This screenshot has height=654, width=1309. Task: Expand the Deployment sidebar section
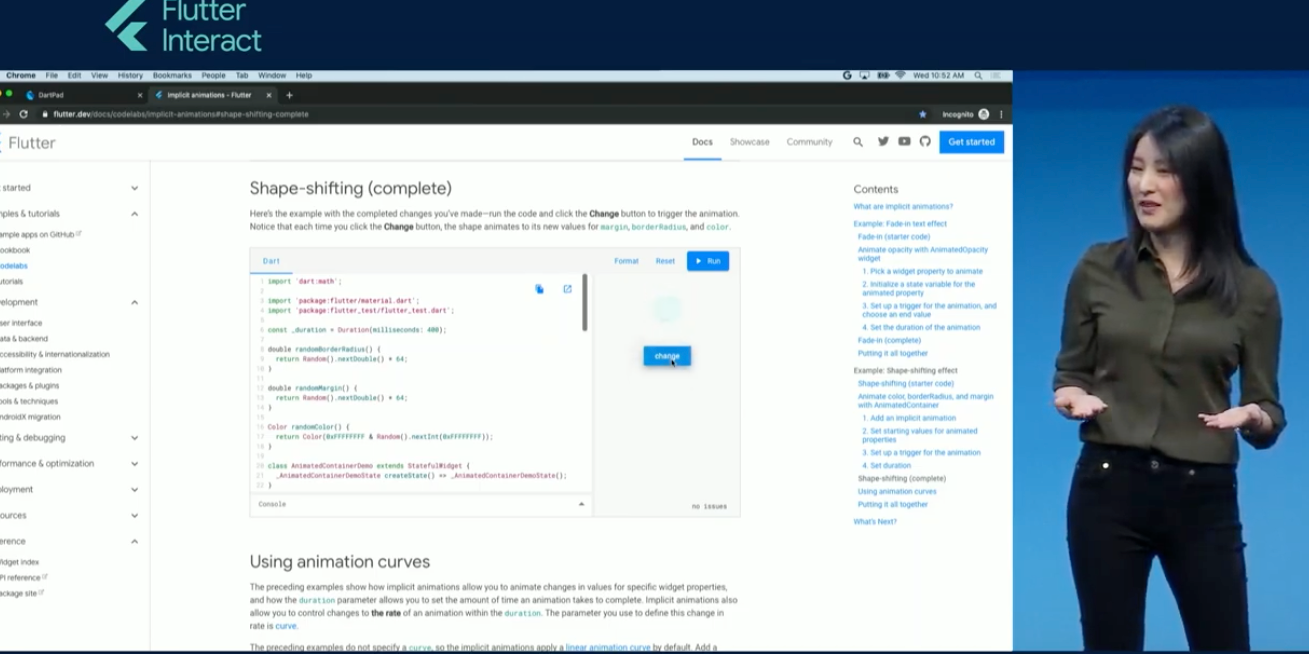[x=134, y=490]
